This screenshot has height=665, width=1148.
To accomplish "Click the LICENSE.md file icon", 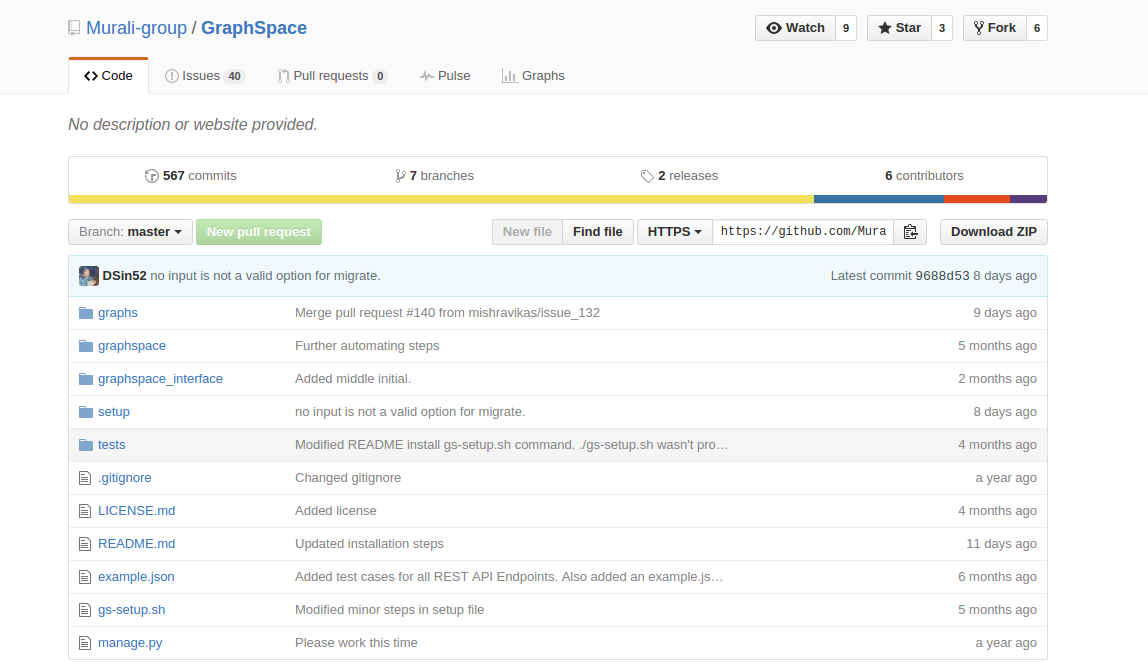I will coord(85,511).
